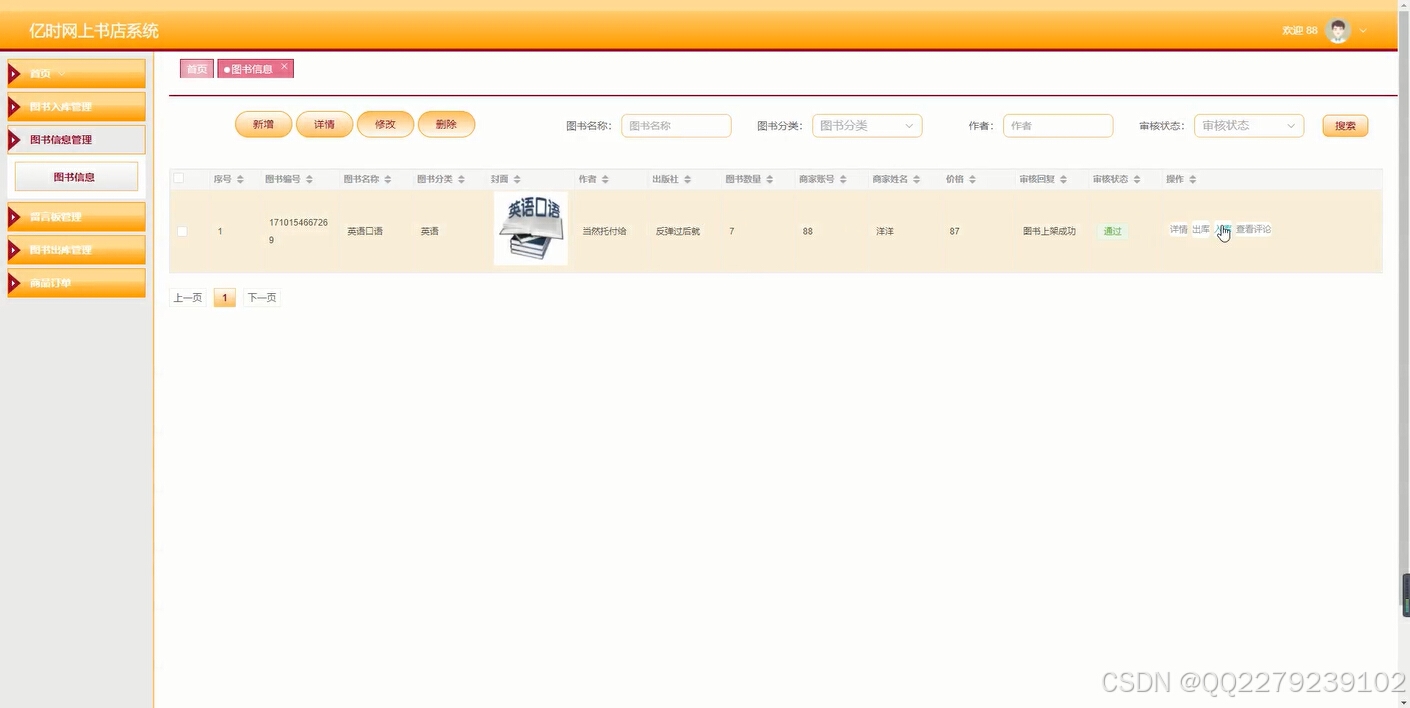Click the user avatar icon top right
This screenshot has width=1410, height=708.
(x=1337, y=30)
